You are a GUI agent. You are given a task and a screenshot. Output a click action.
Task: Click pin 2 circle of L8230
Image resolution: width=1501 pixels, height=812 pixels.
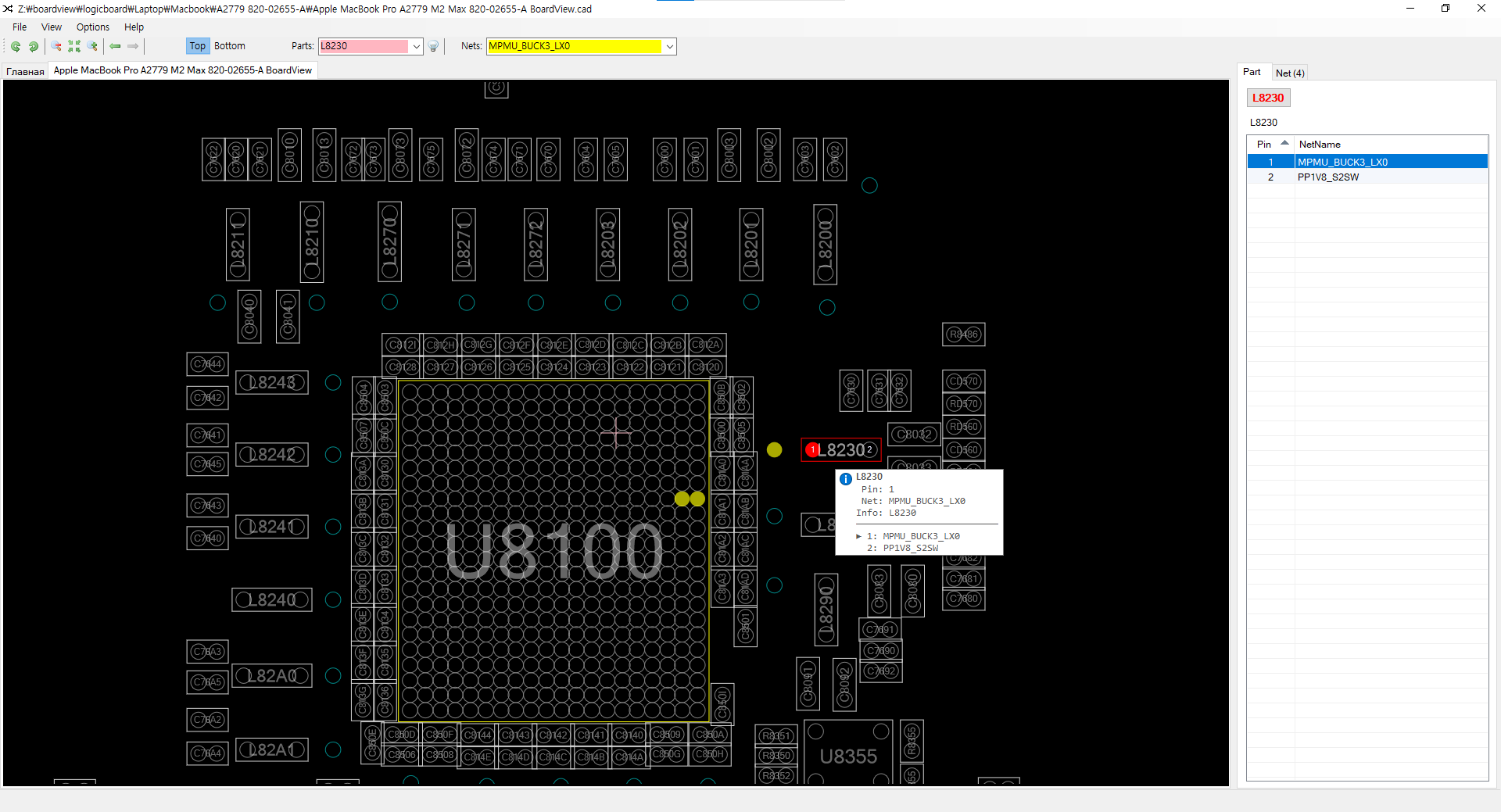pyautogui.click(x=869, y=449)
